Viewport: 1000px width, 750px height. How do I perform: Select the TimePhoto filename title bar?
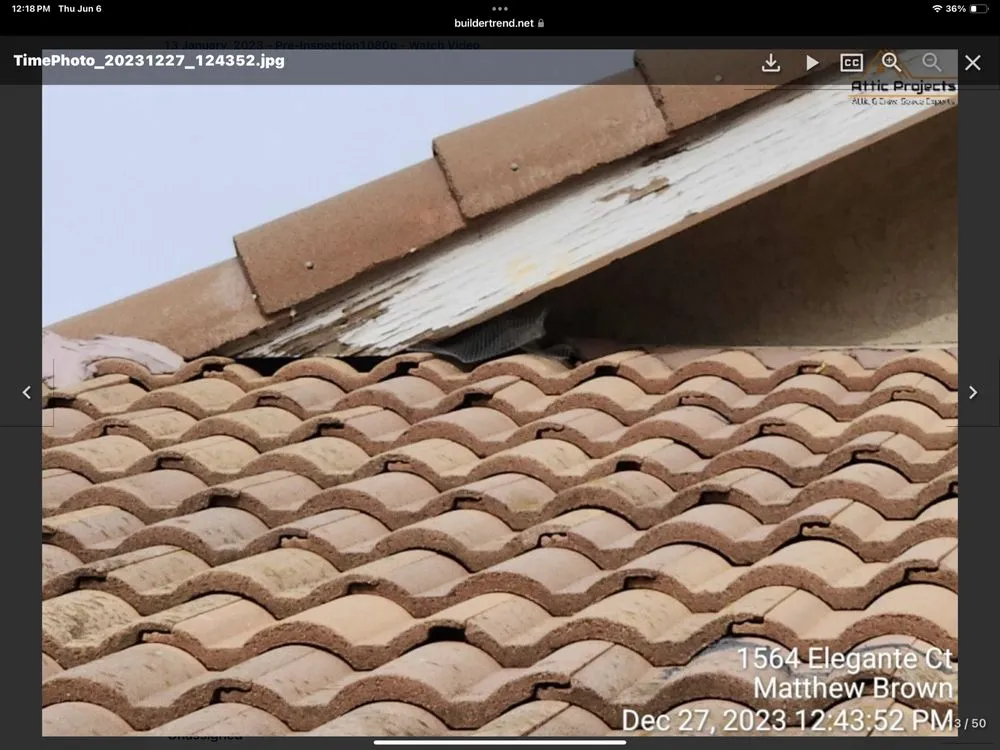tap(148, 60)
